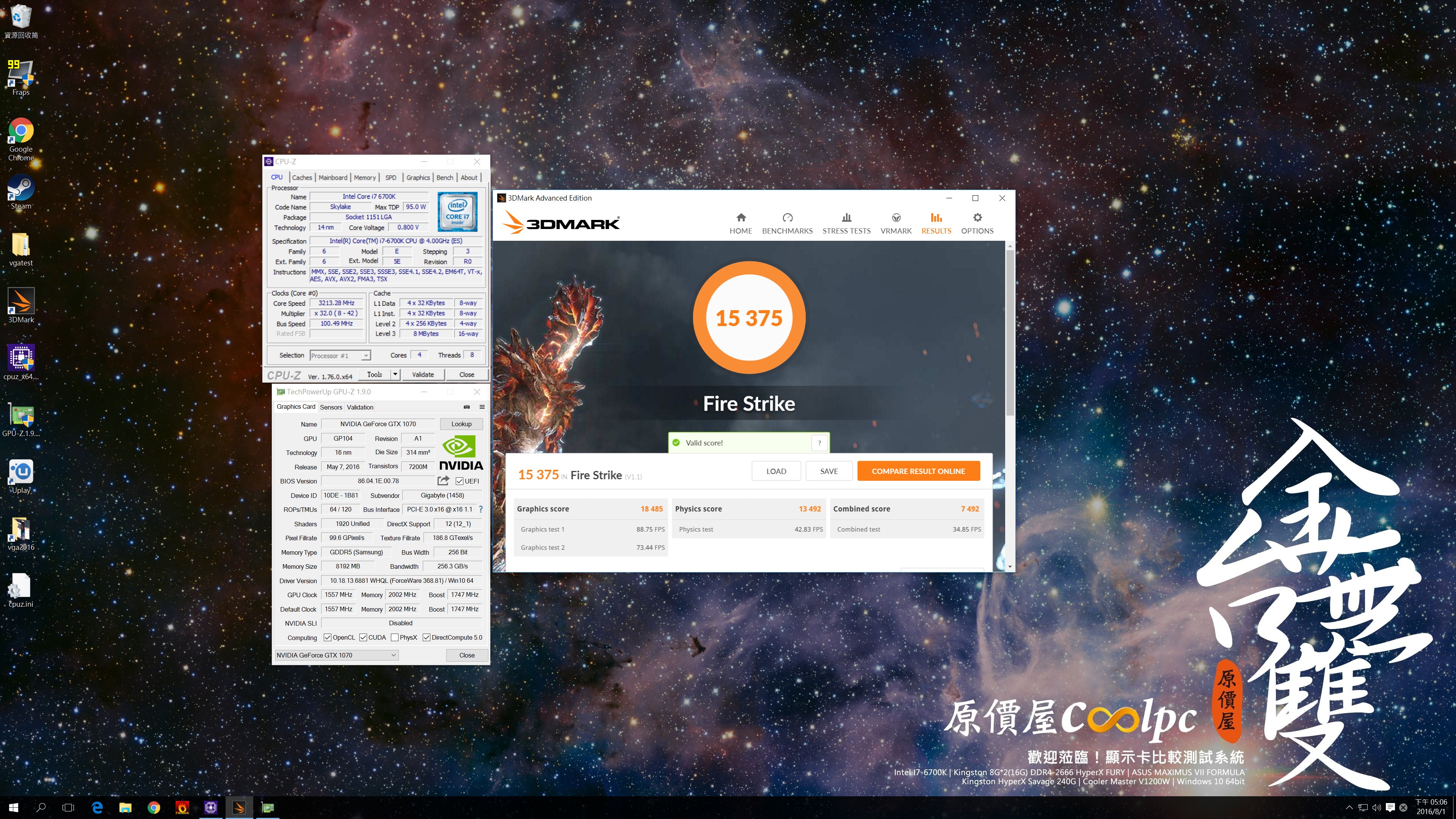Screen dimensions: 1456x819
Task: Switch to CPU-Z SPD tab
Action: (391, 177)
